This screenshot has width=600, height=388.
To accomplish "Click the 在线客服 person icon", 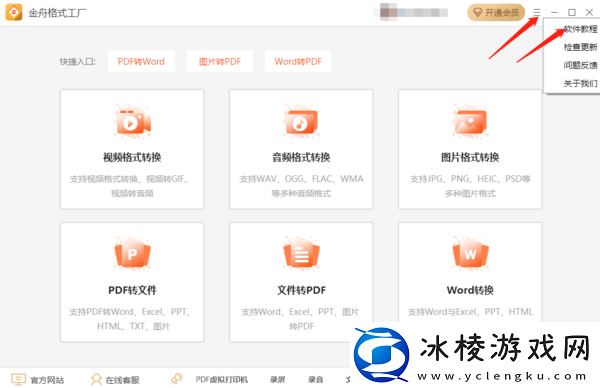I will click(x=96, y=380).
